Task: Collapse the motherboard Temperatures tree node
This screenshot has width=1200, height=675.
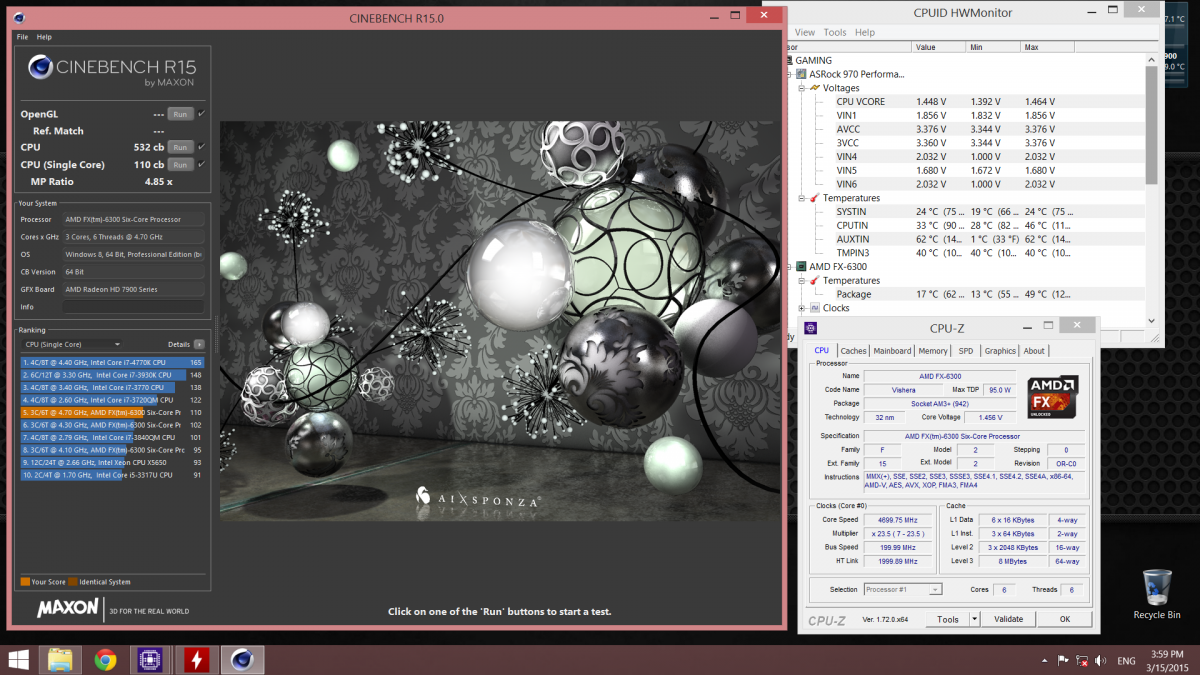Action: click(x=802, y=198)
